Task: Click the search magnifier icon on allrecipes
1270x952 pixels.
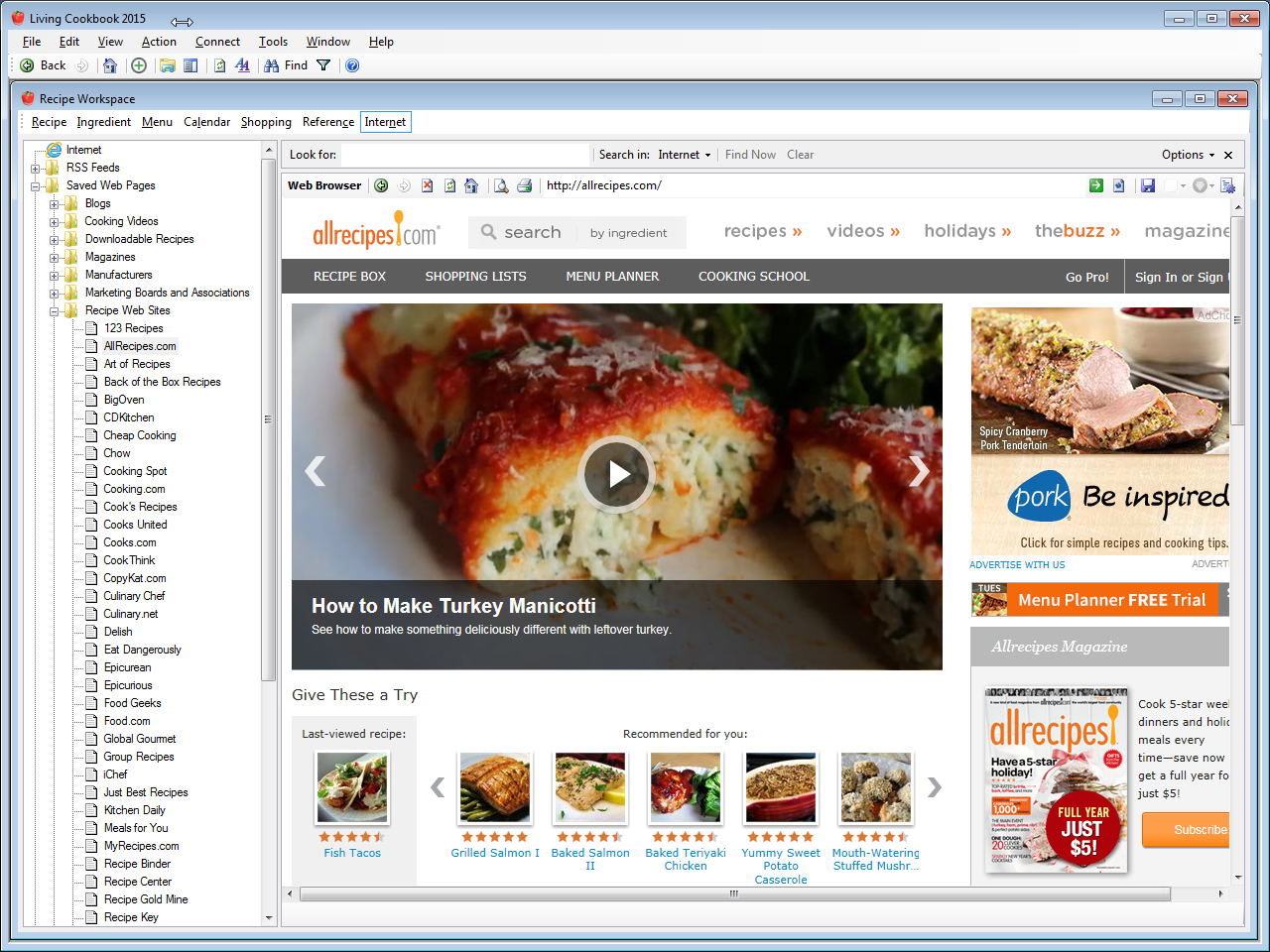Action: coord(488,232)
